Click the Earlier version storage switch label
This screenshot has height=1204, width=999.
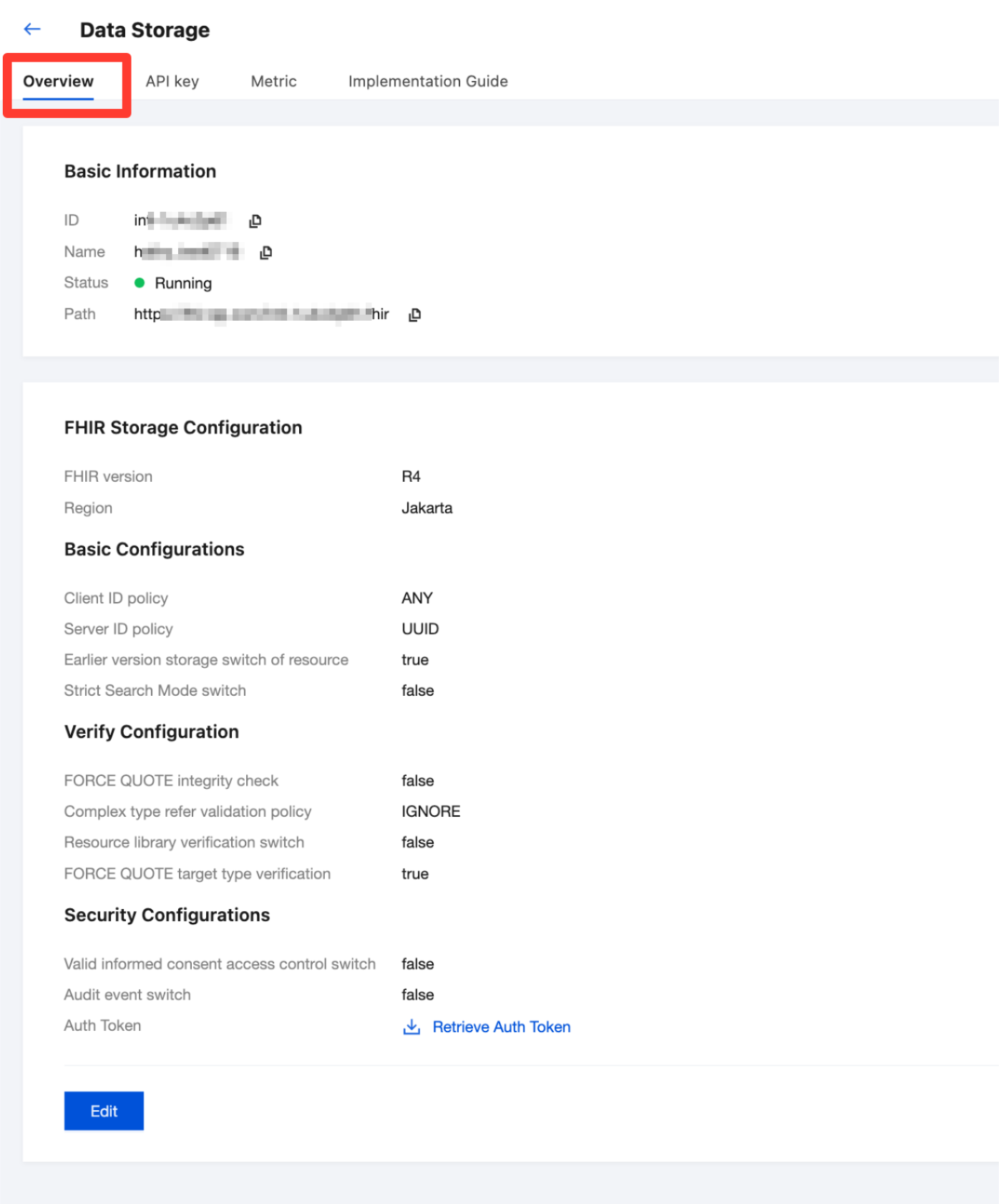(x=206, y=660)
